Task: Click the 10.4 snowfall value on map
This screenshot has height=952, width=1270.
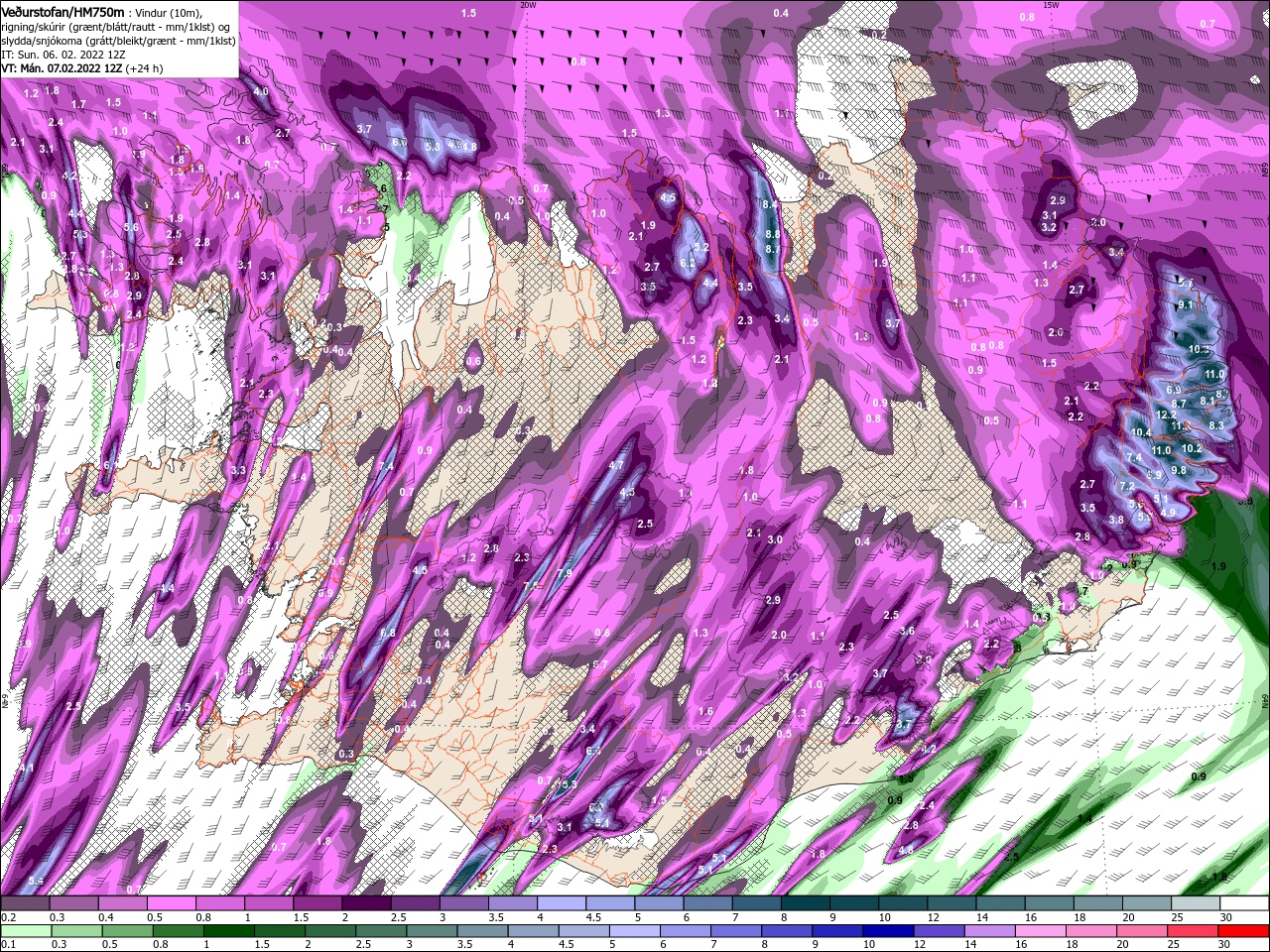Action: [1140, 432]
